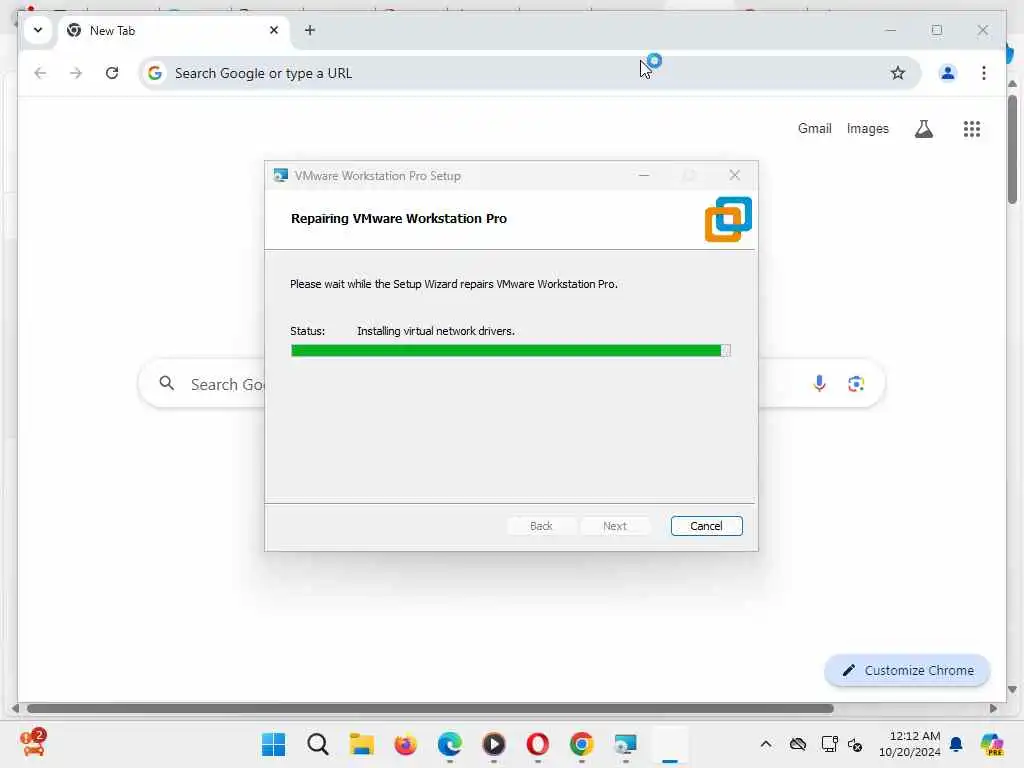This screenshot has width=1024, height=768.
Task: Click the Google icon in the address bar
Action: click(x=155, y=73)
